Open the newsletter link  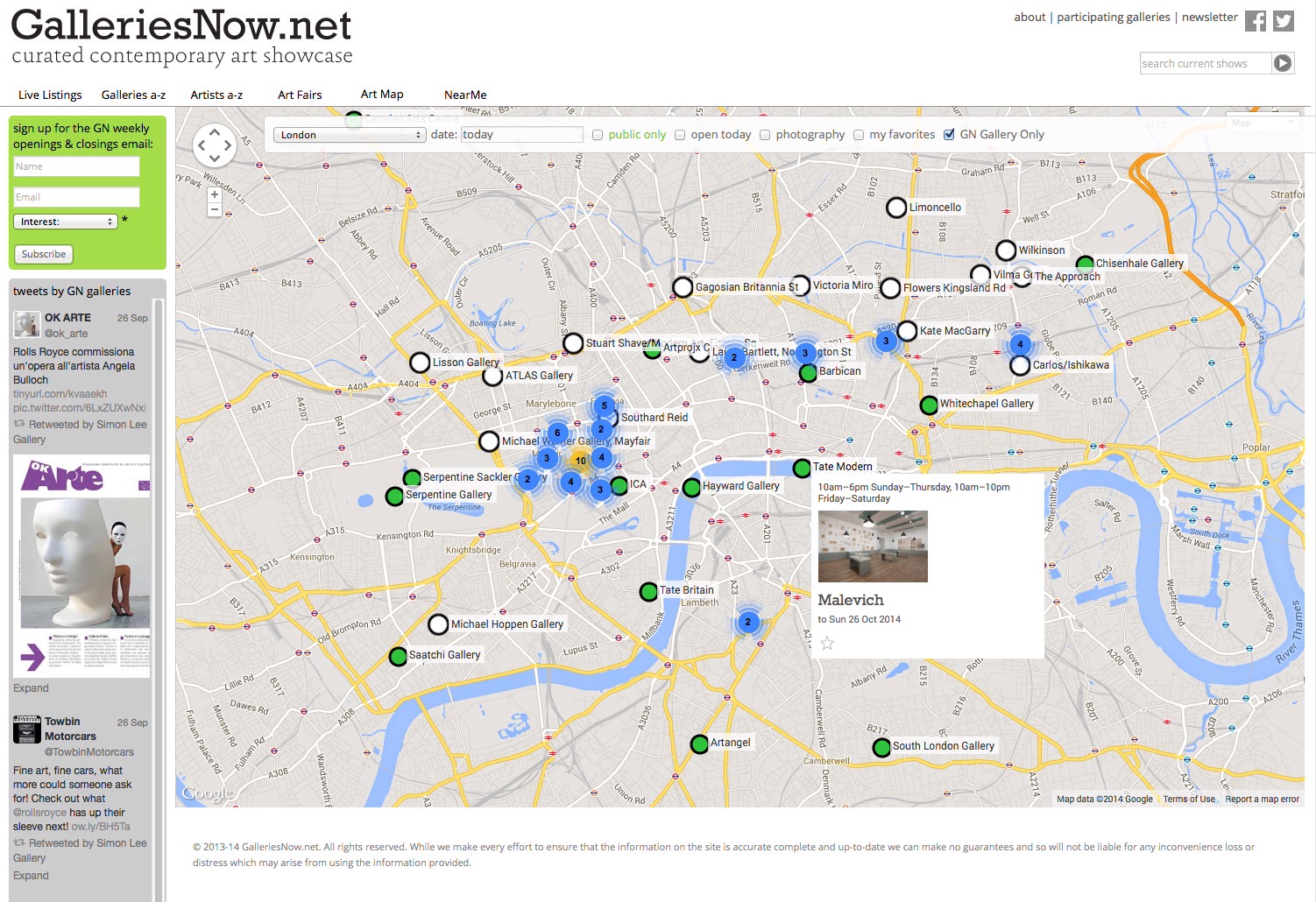(x=1209, y=17)
